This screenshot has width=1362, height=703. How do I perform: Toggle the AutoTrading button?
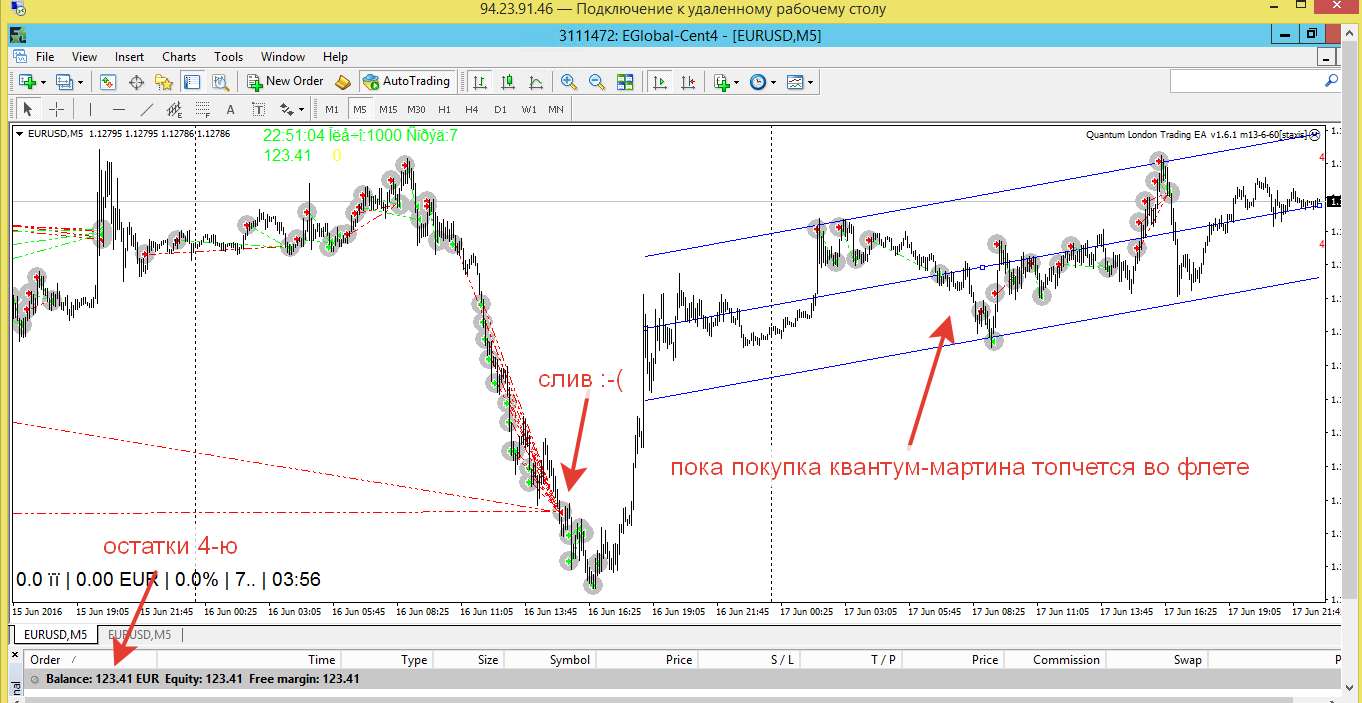(x=408, y=82)
